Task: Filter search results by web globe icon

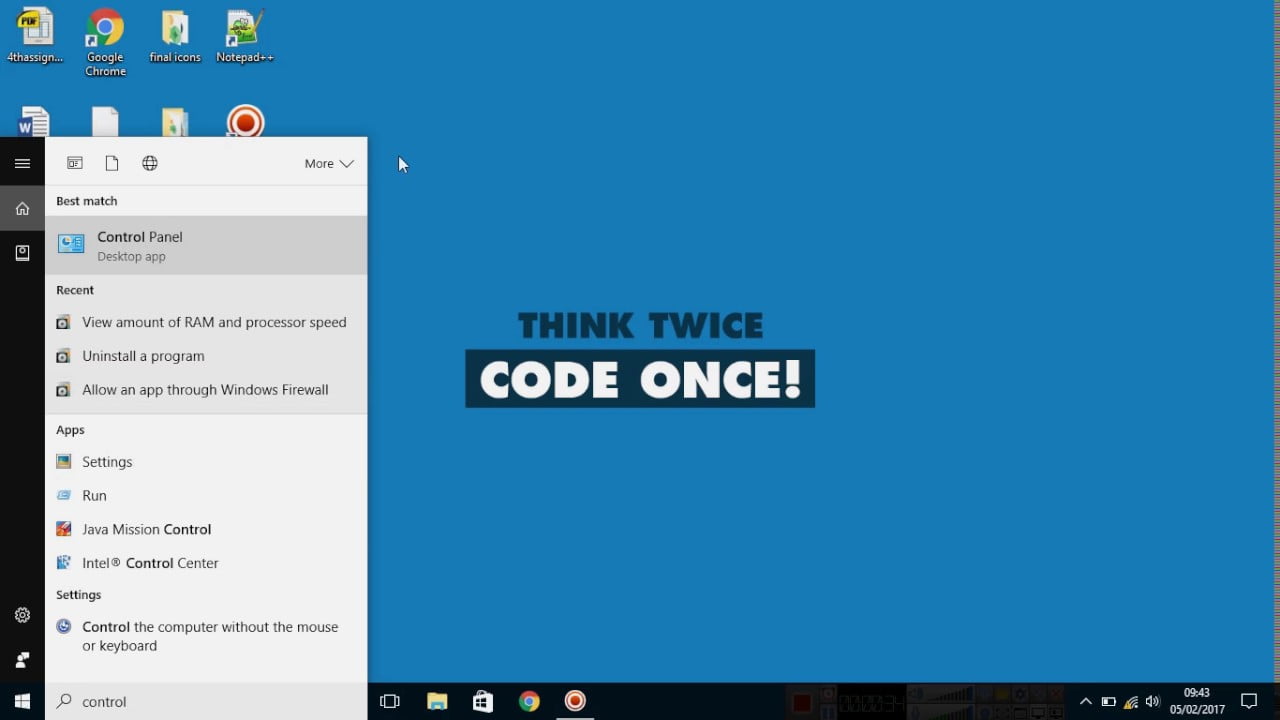Action: click(150, 164)
